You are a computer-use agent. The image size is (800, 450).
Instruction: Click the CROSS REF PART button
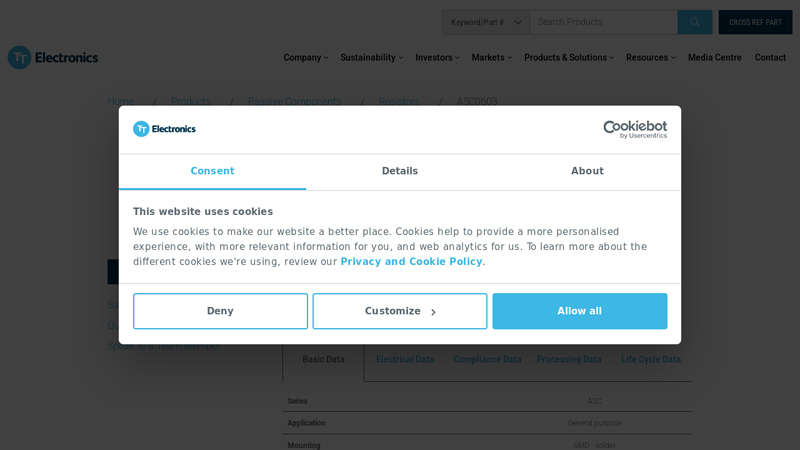click(x=755, y=22)
